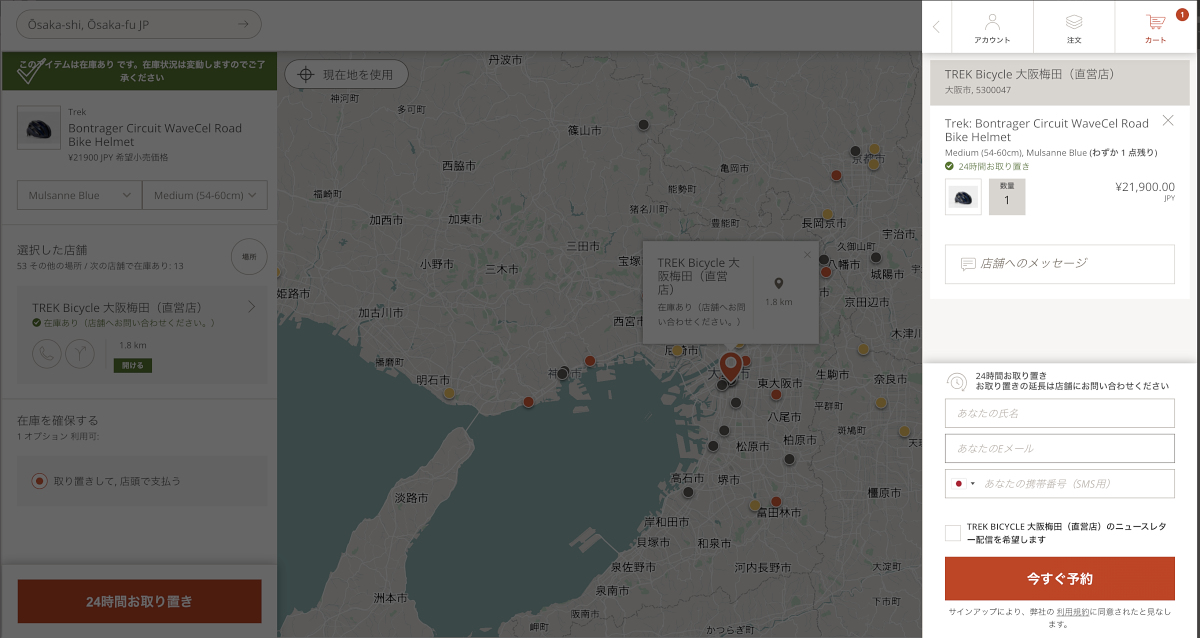Click the 今すぐ予約 reserve now button
Viewport: 1200px width, 638px height.
pos(1060,579)
